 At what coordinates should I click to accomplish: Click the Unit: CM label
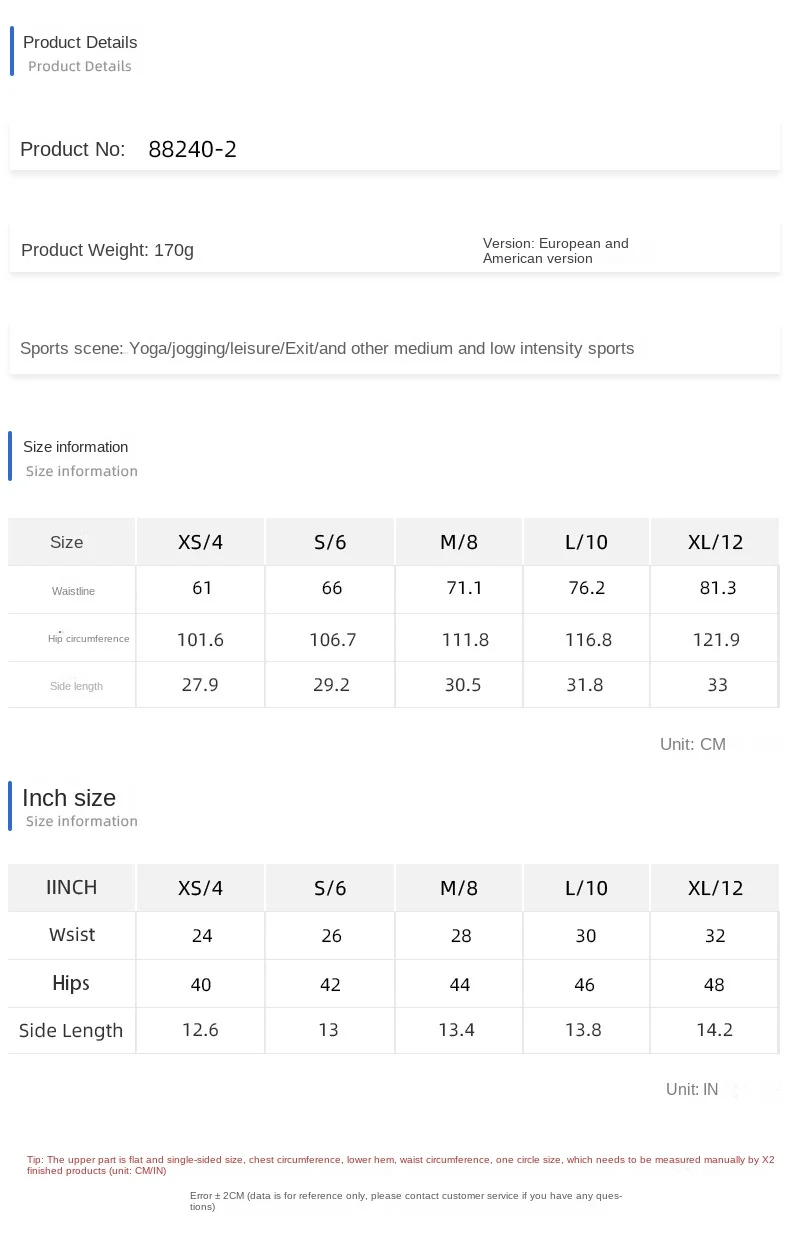tap(692, 744)
